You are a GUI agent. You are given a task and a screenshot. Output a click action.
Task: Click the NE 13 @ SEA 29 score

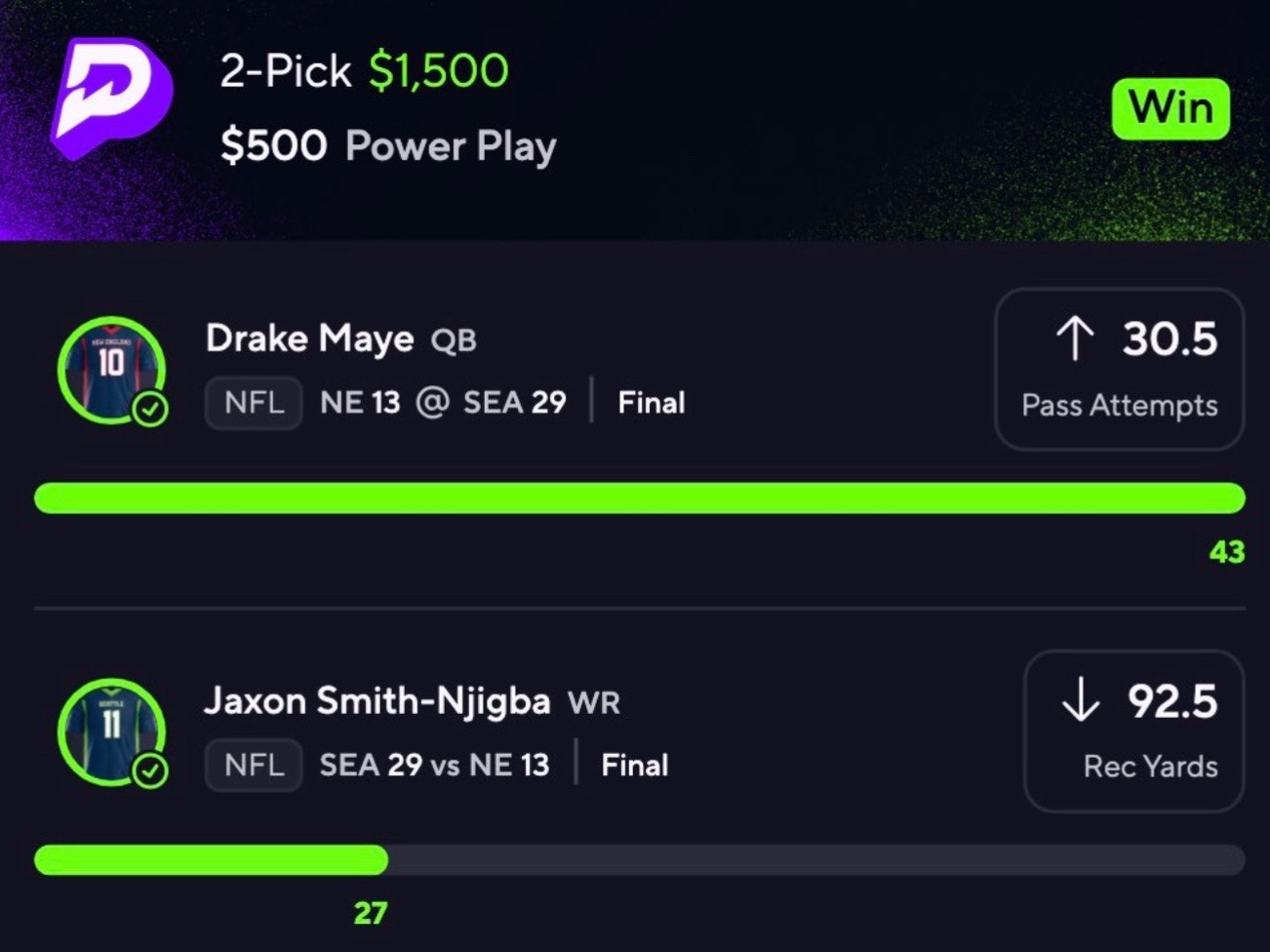443,402
